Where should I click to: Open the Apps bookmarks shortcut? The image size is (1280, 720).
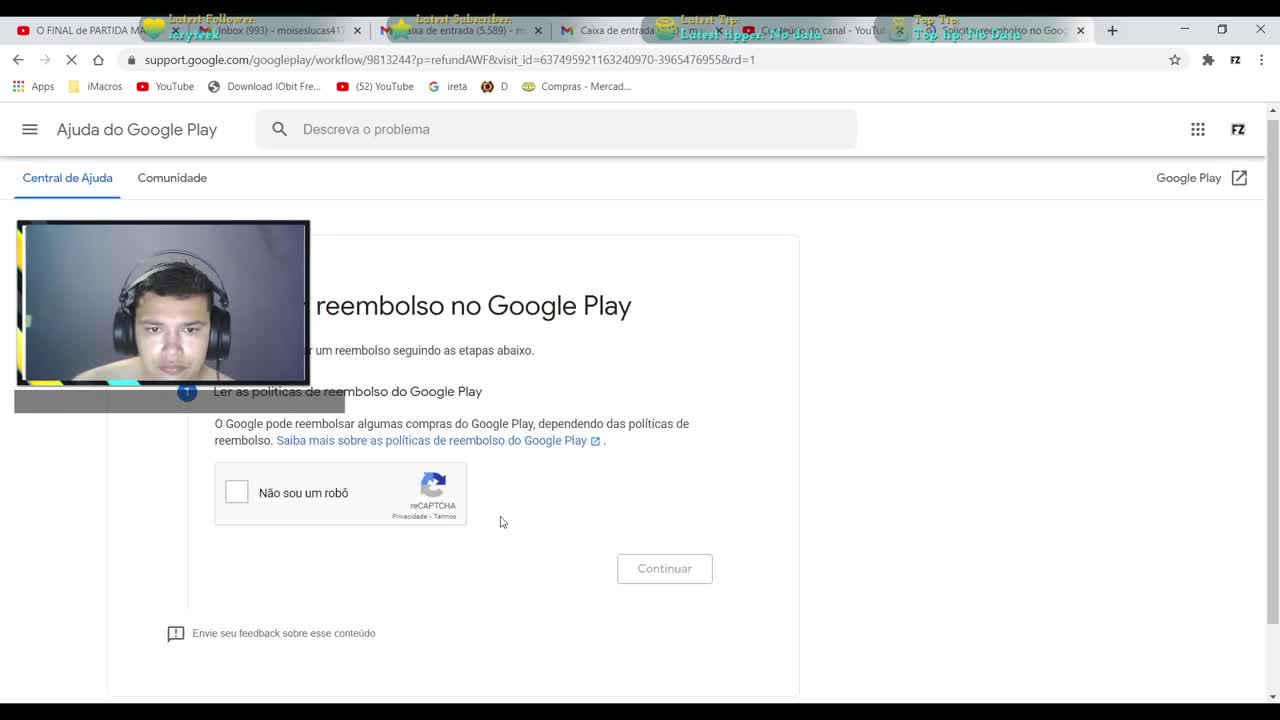(33, 87)
